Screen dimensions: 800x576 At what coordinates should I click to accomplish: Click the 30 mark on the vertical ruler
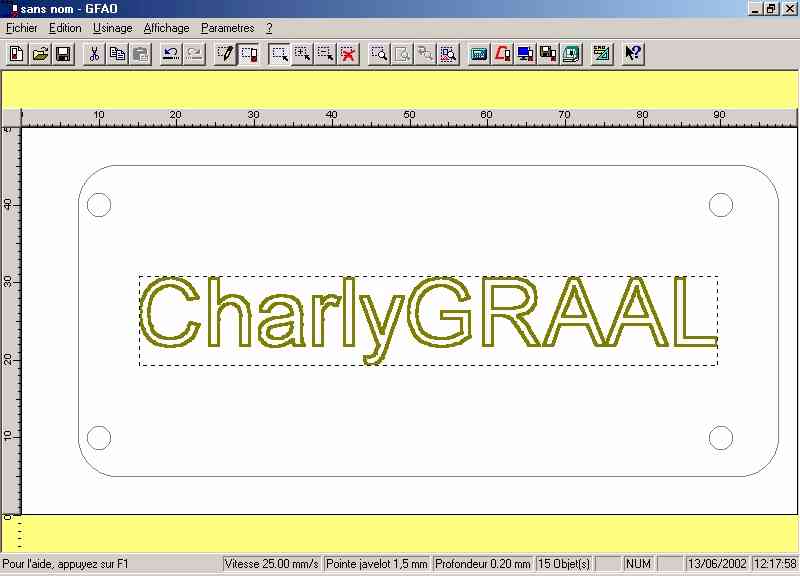(x=8, y=282)
